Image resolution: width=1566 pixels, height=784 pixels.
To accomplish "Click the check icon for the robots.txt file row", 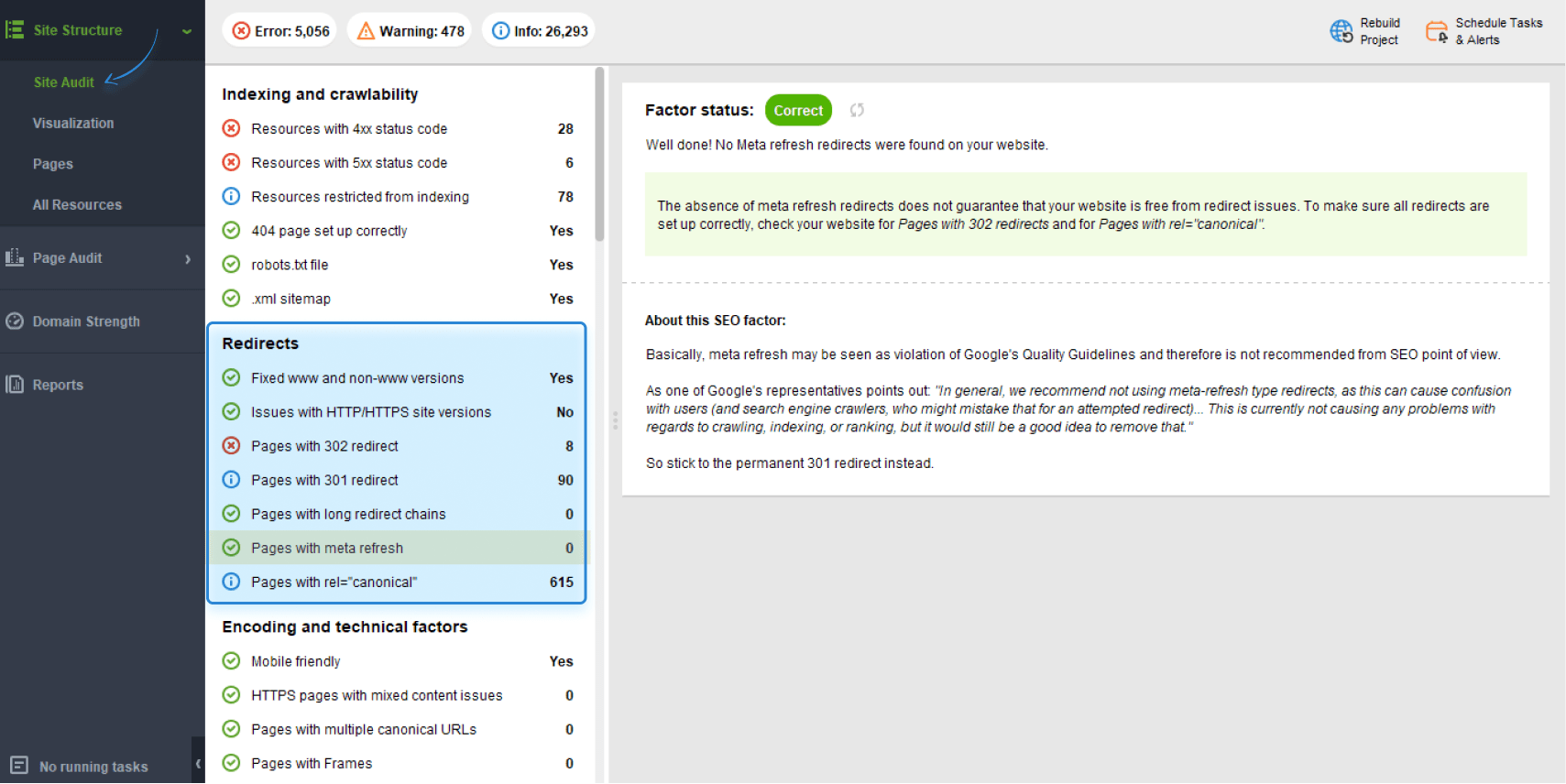I will (231, 264).
